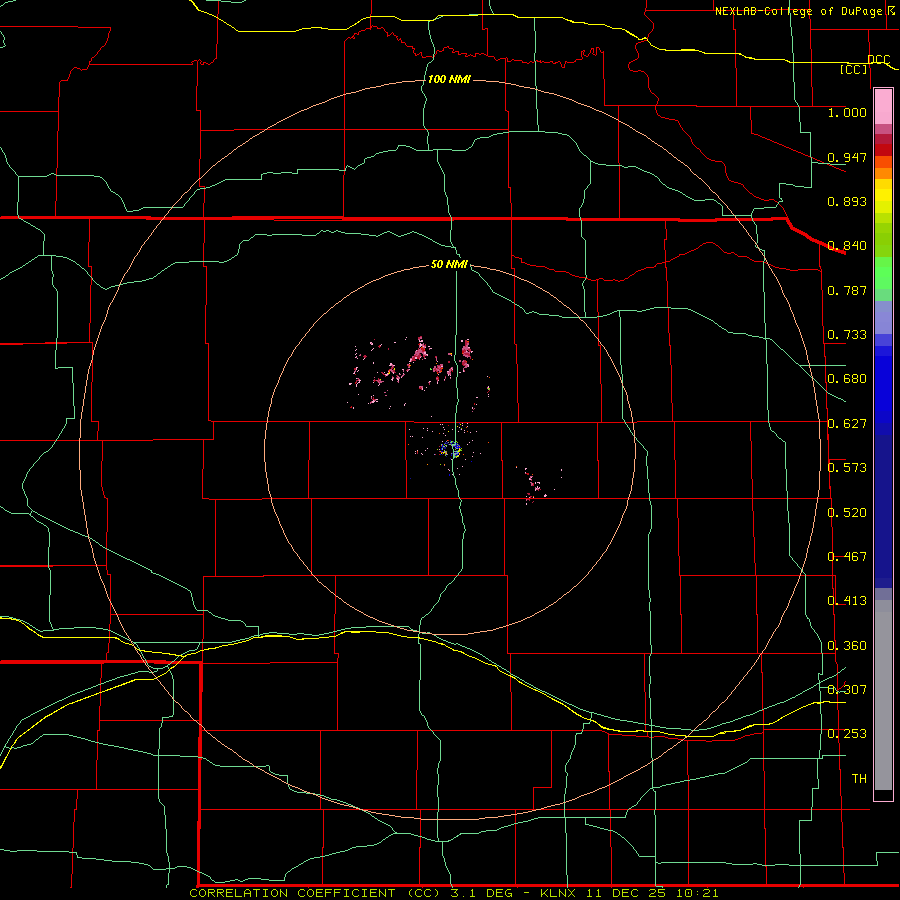900x900 pixels.
Task: Click the 0.840 color scale value
Action: coord(847,246)
